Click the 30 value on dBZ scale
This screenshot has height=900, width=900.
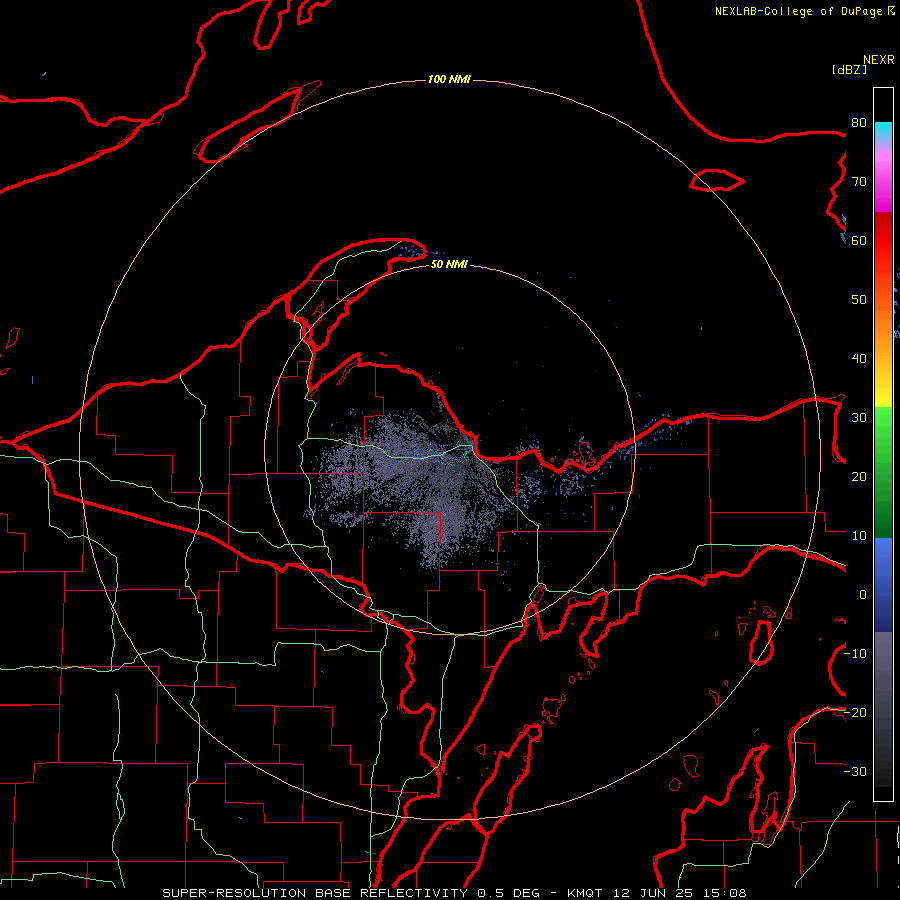[x=859, y=418]
